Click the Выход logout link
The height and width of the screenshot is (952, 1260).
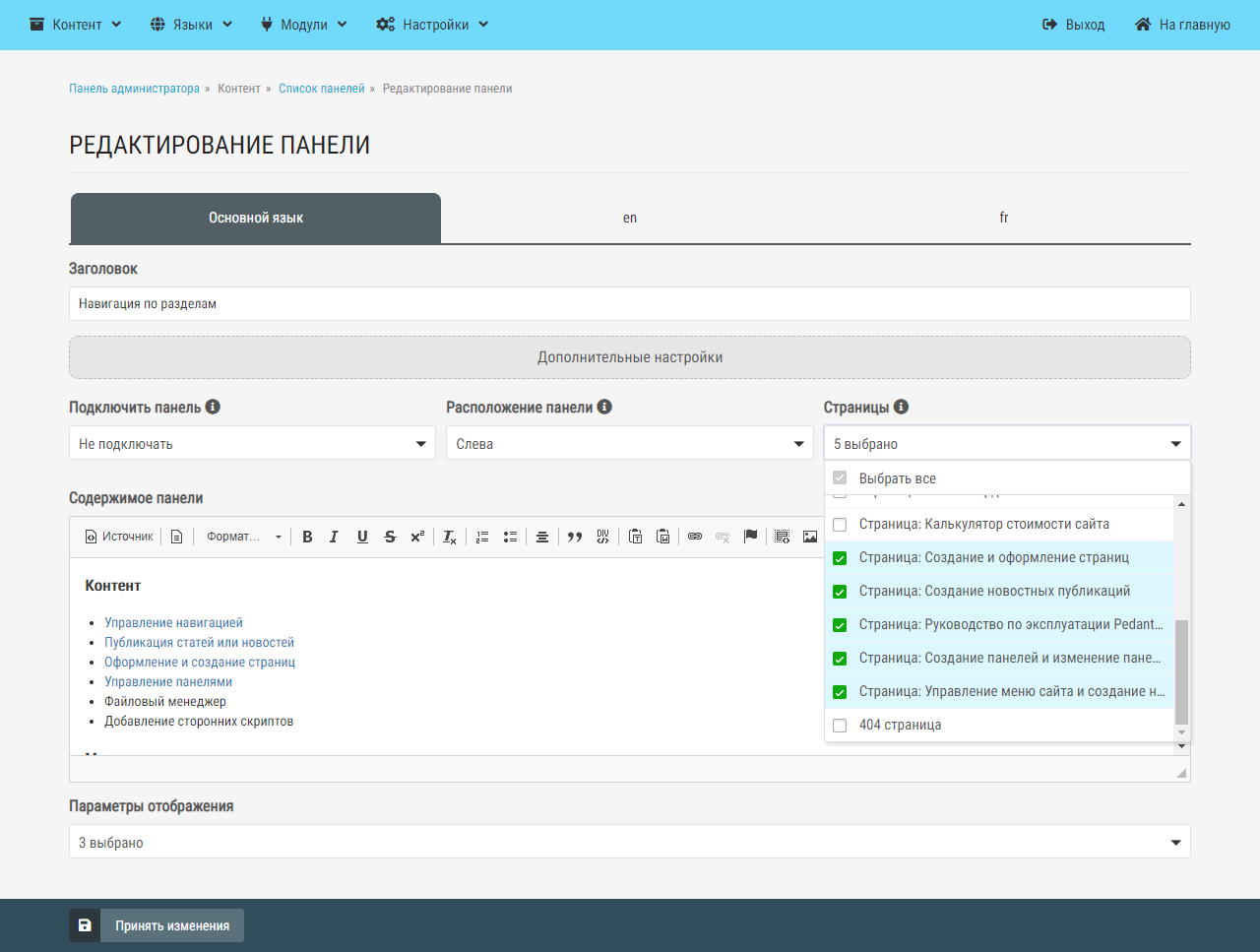click(1074, 25)
